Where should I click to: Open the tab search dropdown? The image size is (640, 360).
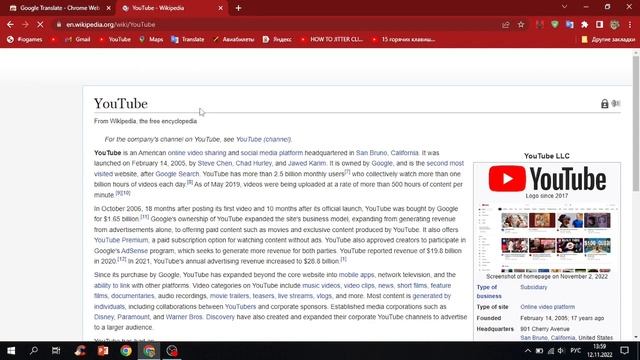(564, 7)
